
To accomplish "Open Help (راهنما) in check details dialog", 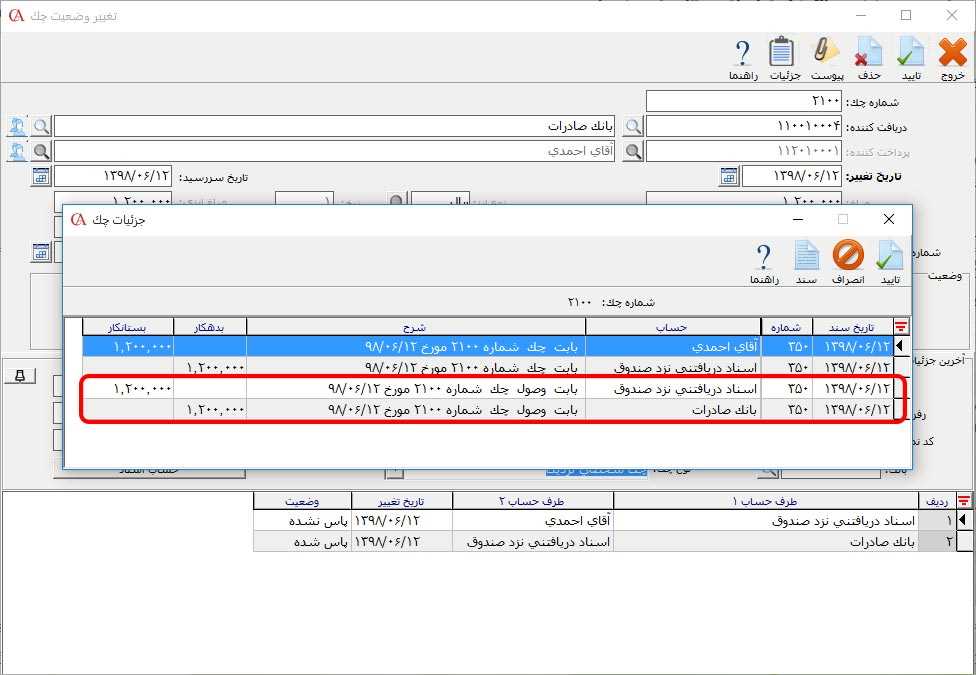I will point(765,262).
